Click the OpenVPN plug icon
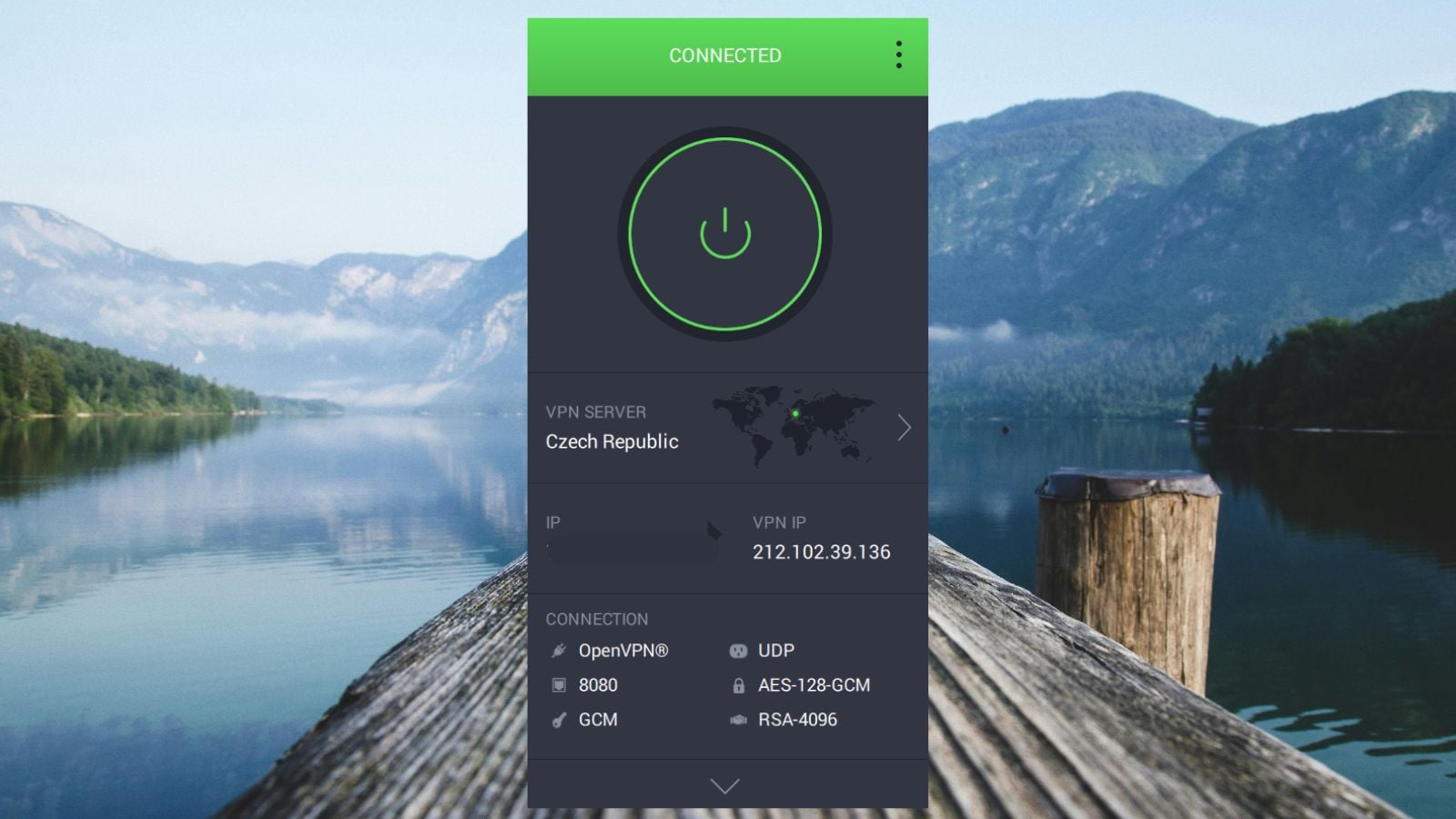1456x819 pixels. pyautogui.click(x=559, y=651)
